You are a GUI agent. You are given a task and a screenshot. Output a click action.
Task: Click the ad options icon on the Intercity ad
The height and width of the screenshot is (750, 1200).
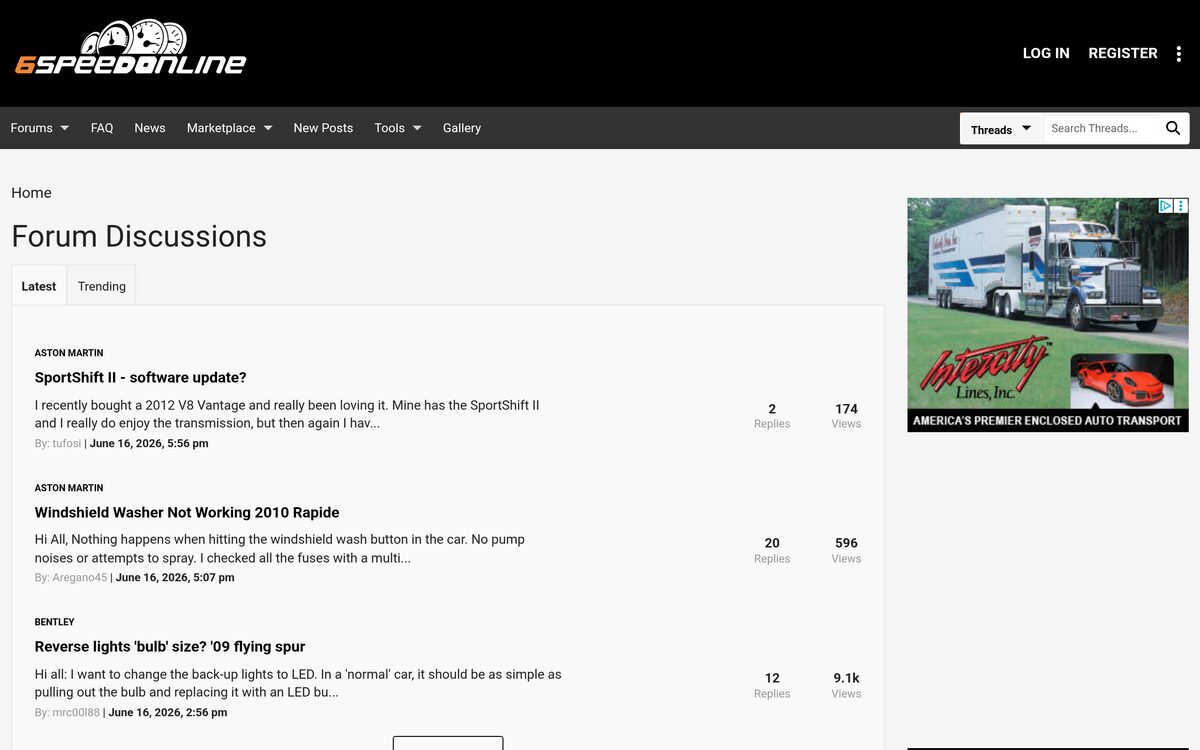pyautogui.click(x=1181, y=205)
